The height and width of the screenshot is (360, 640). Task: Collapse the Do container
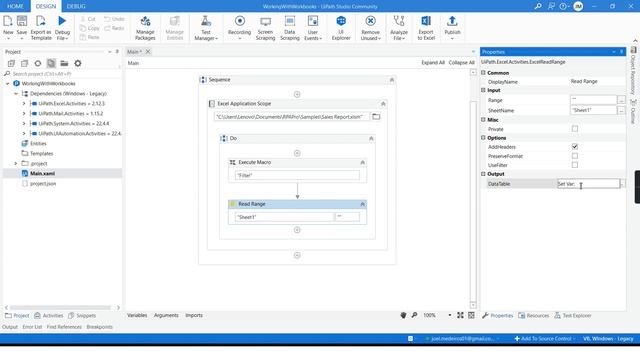371,138
